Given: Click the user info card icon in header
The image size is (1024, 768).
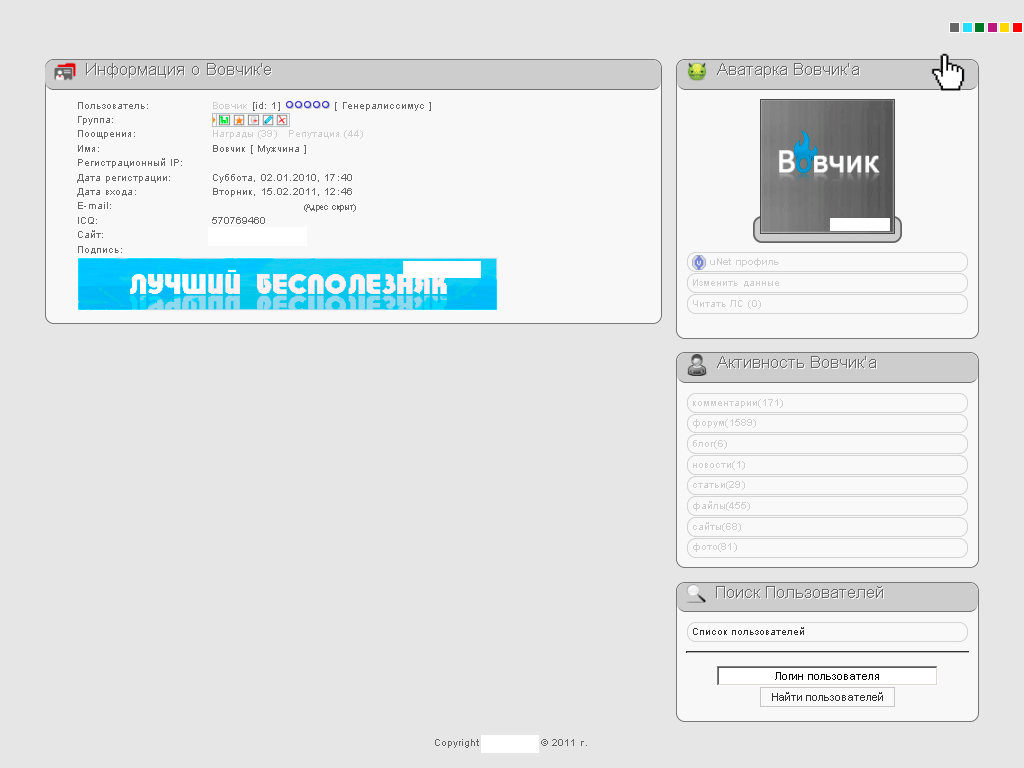Looking at the screenshot, I should click(x=65, y=71).
